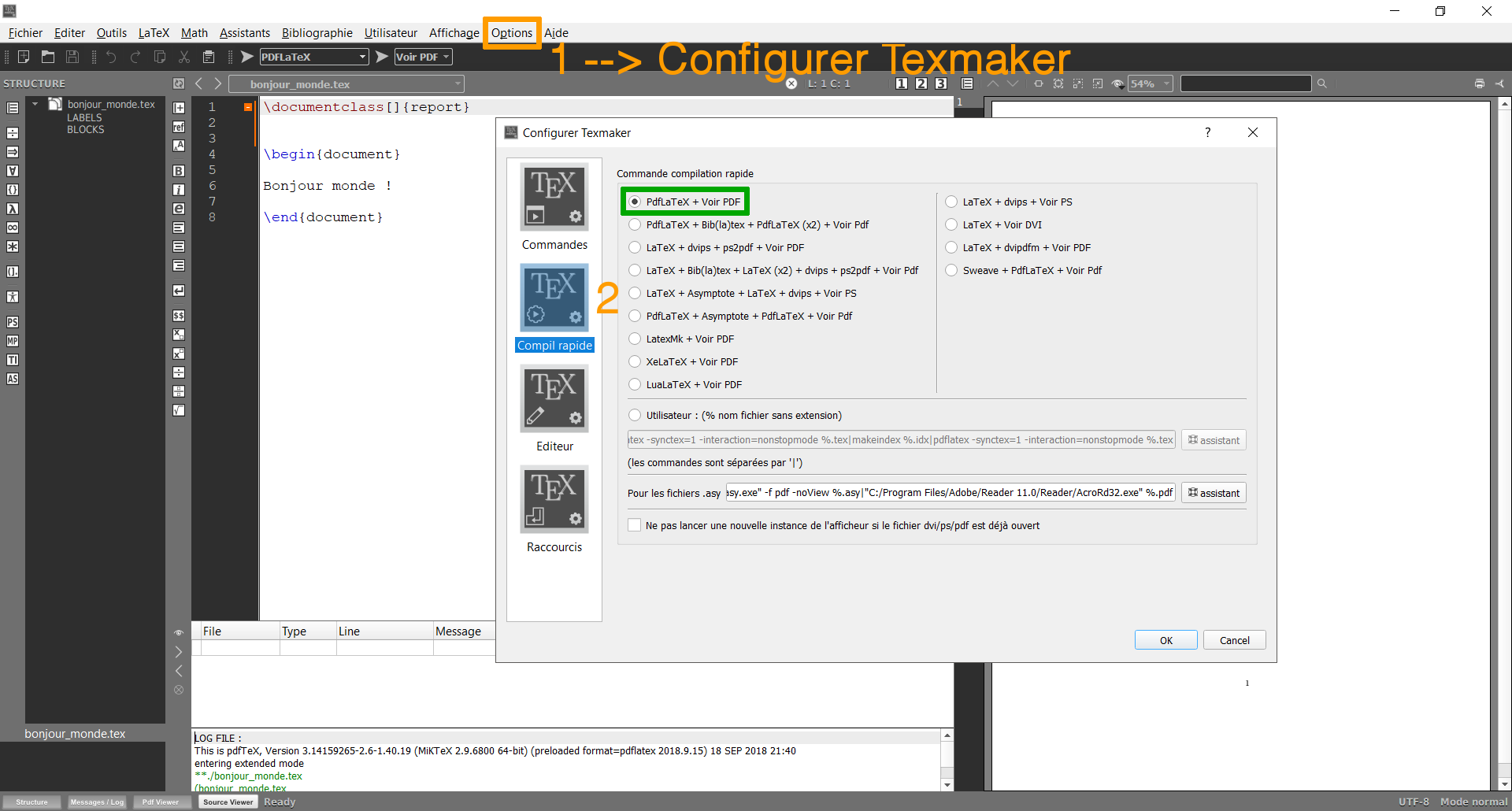This screenshot has width=1512, height=811.
Task: Open the Editeur settings section
Action: pos(554,409)
